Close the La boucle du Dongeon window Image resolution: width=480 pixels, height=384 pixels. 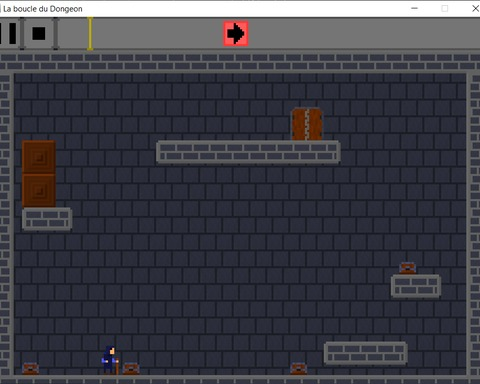pyautogui.click(x=475, y=8)
